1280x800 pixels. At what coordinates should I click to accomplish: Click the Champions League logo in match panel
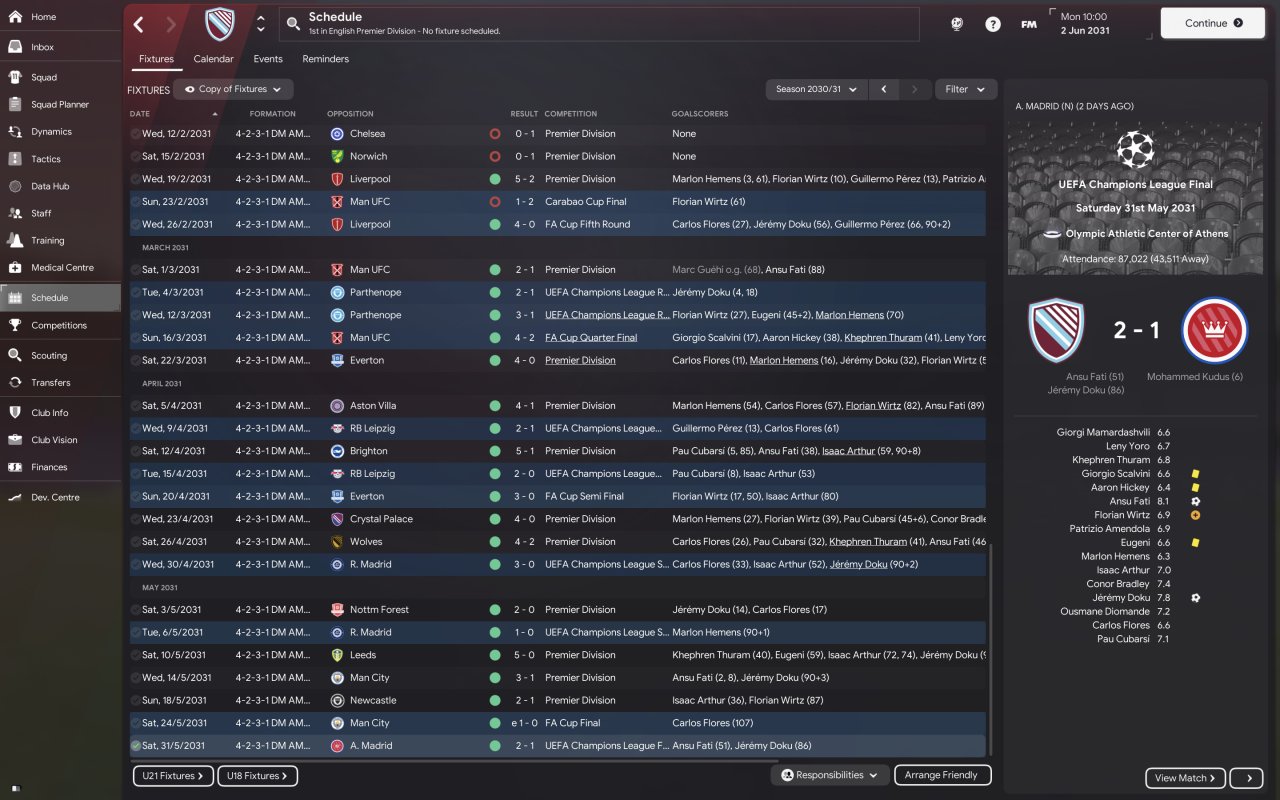pyautogui.click(x=1135, y=150)
